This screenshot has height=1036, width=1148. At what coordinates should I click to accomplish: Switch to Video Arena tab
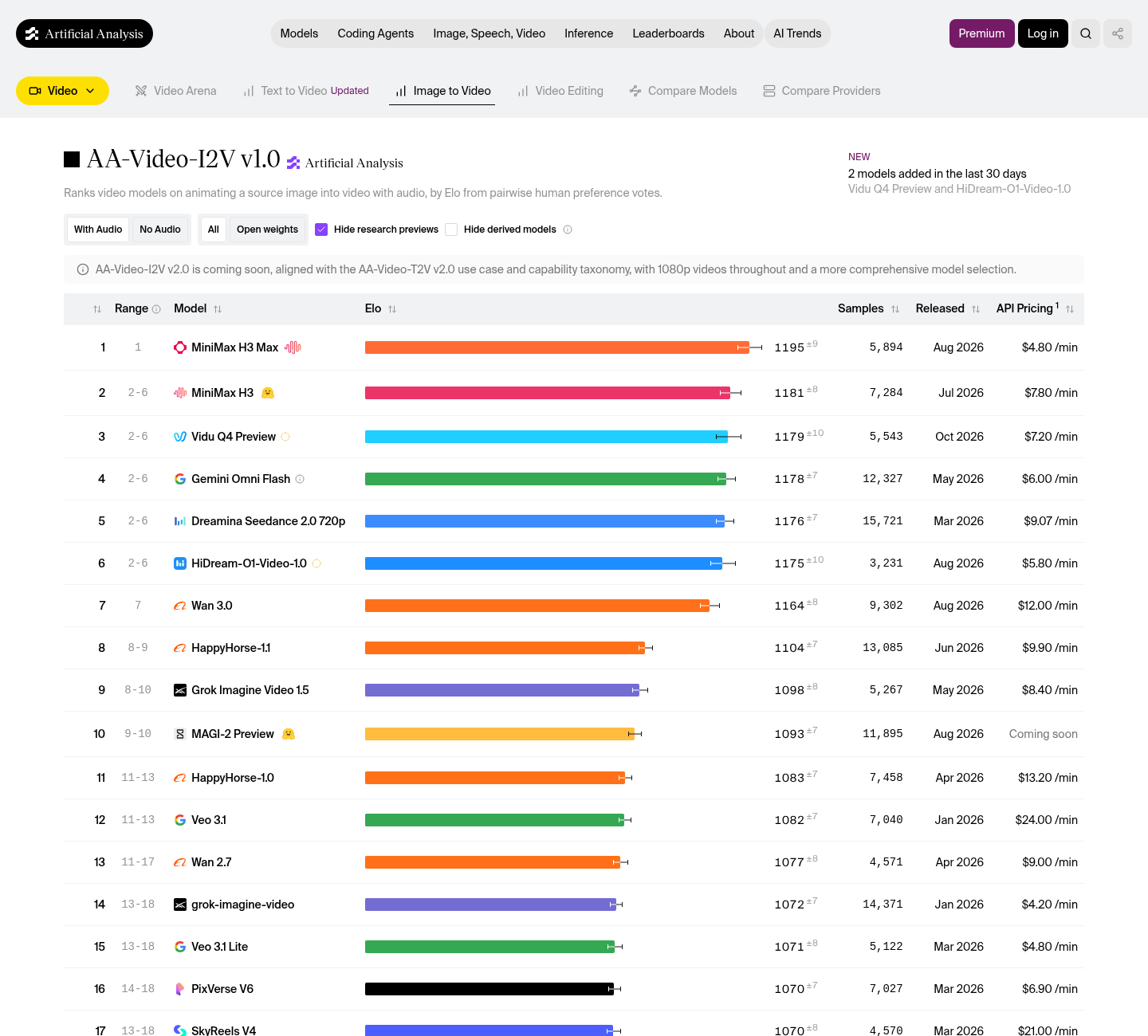pos(175,91)
